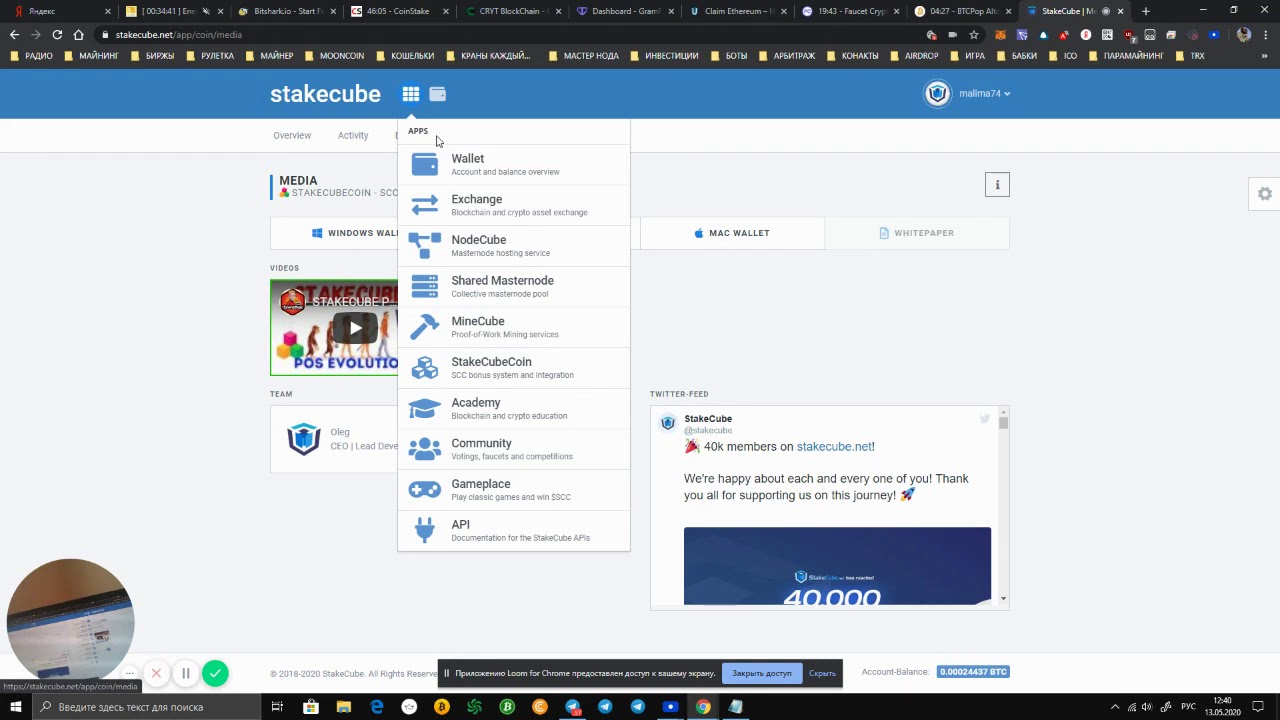Screen dimensions: 1280x720
Task: Reload the page
Action: (57, 34)
